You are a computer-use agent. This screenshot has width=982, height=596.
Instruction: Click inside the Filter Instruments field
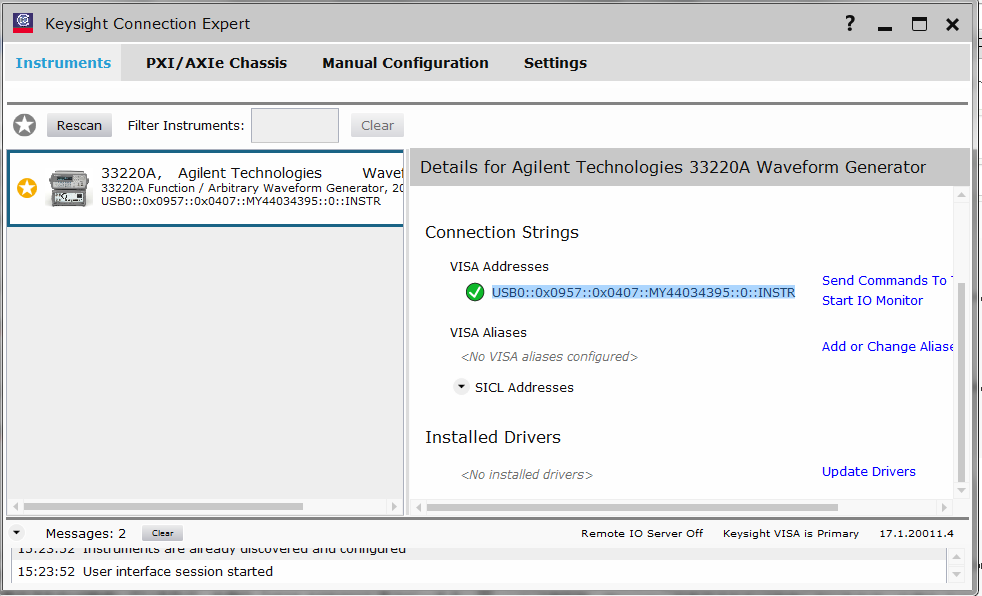point(294,125)
